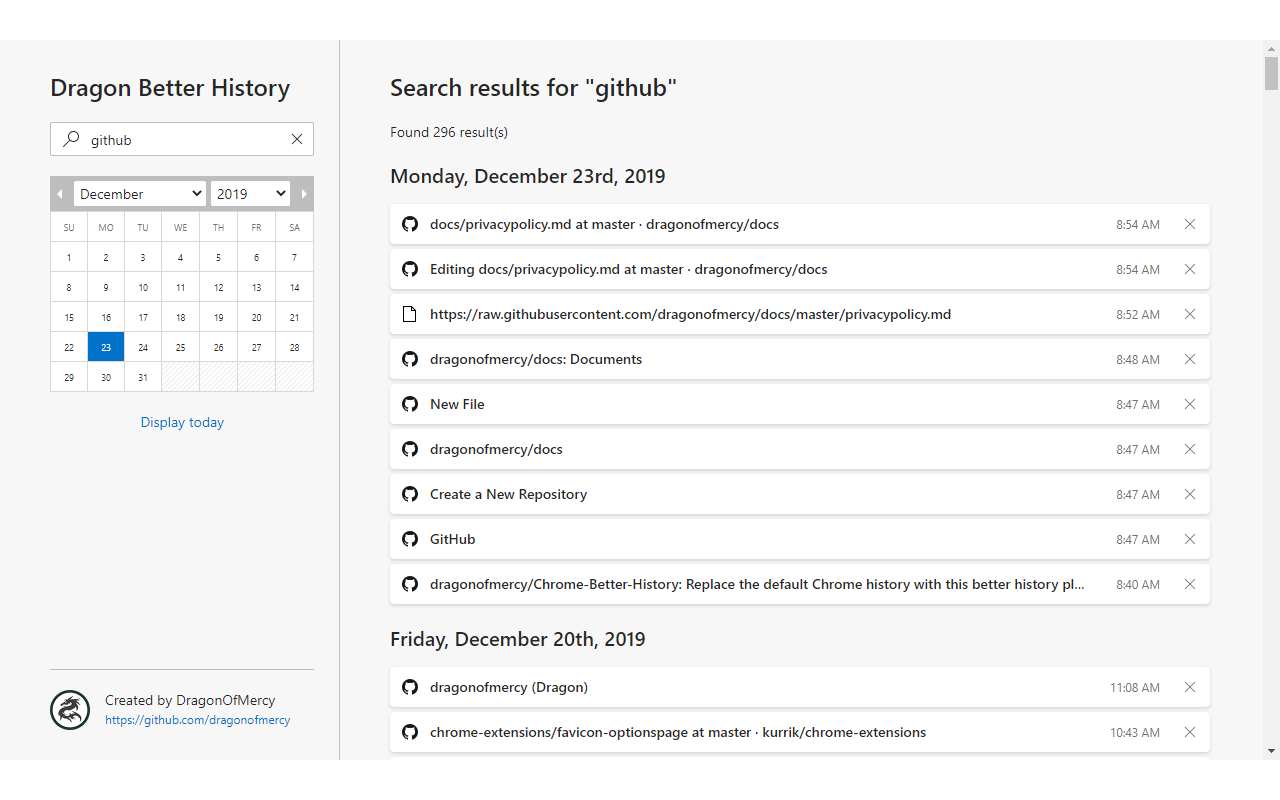1280x800 pixels.
Task: Remove 'dragonofmercy (Dragon)' history entry
Action: coord(1190,687)
